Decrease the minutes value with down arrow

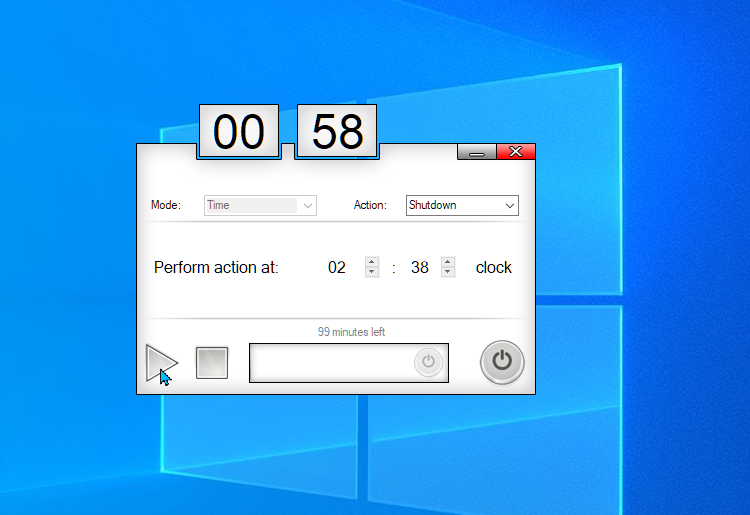(x=448, y=272)
